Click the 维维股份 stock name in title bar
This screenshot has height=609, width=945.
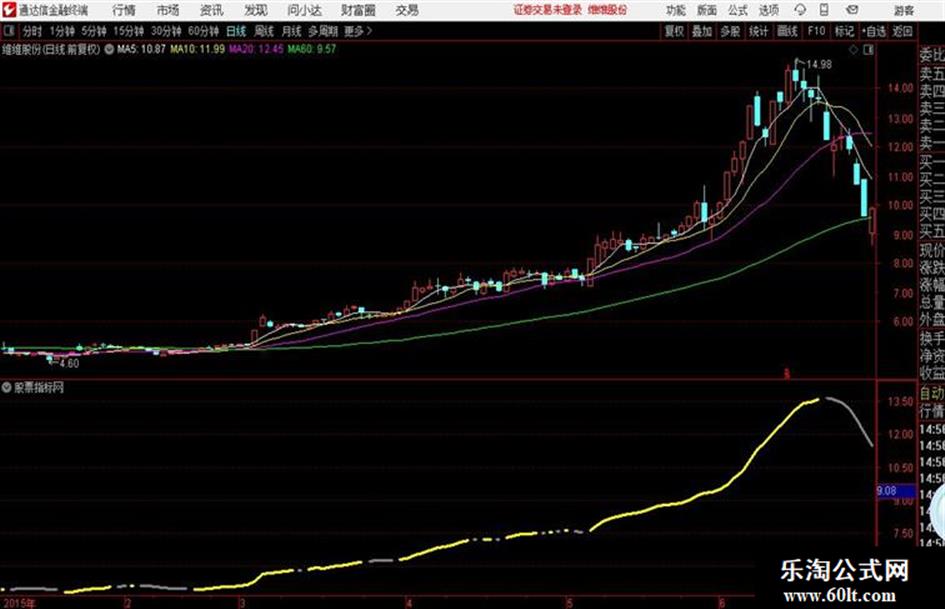pos(607,10)
